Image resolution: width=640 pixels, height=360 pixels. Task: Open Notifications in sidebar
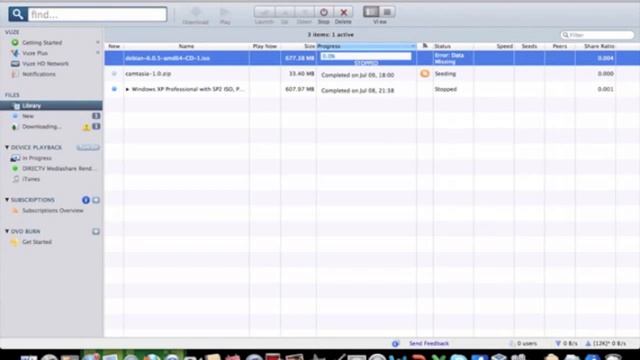(x=39, y=74)
